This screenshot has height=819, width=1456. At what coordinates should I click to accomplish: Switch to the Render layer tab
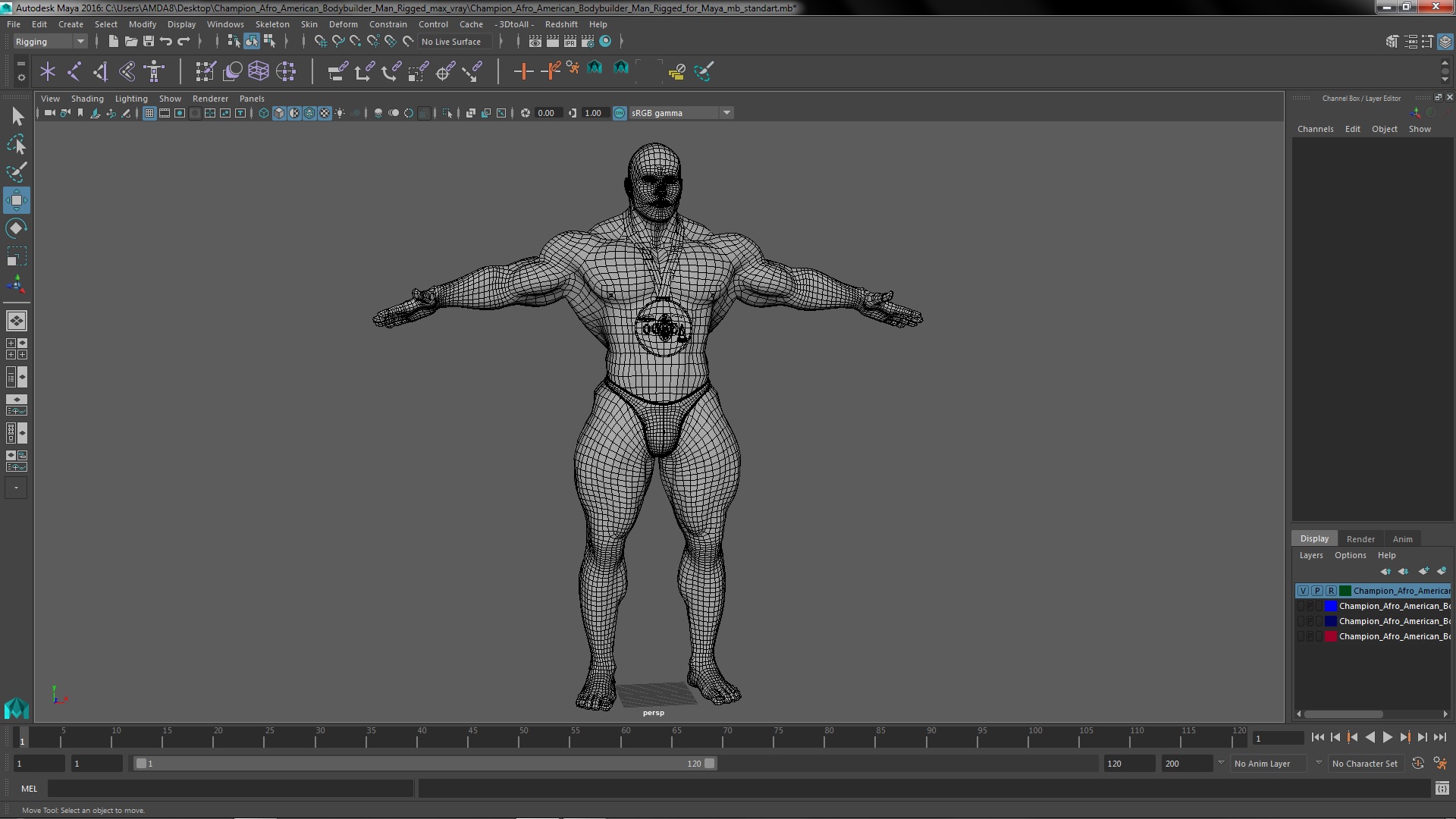(1360, 539)
